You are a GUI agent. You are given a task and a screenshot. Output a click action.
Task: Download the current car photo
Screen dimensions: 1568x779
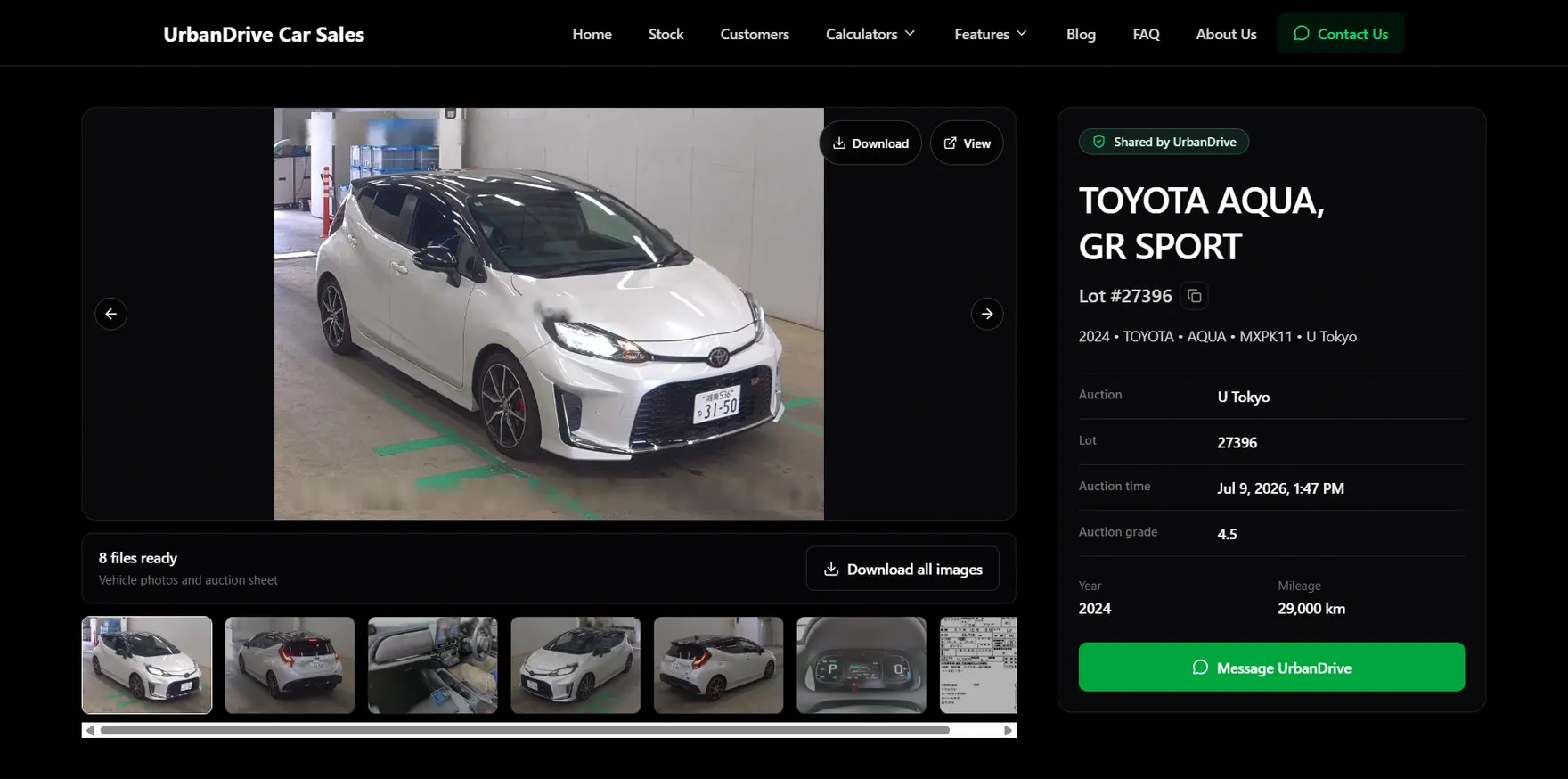[x=870, y=143]
